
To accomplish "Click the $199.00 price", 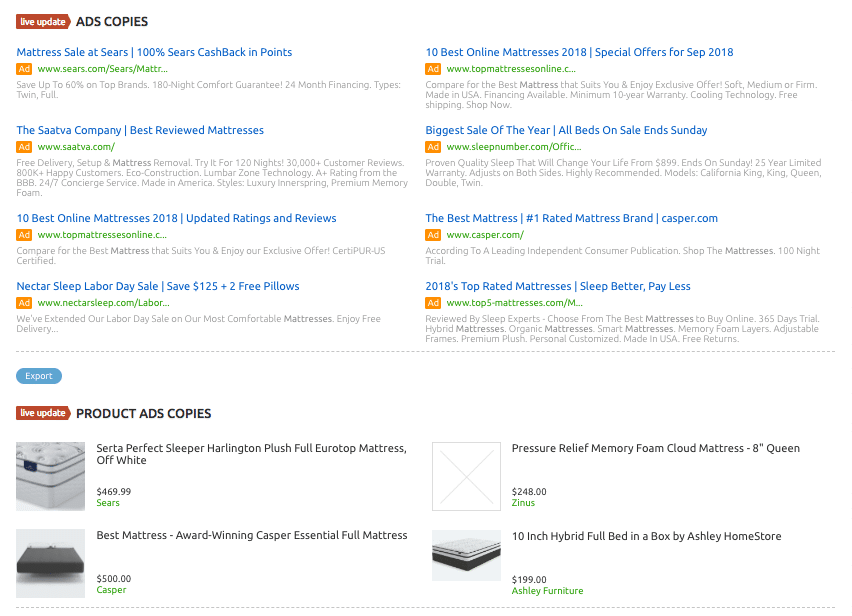I will [x=529, y=580].
